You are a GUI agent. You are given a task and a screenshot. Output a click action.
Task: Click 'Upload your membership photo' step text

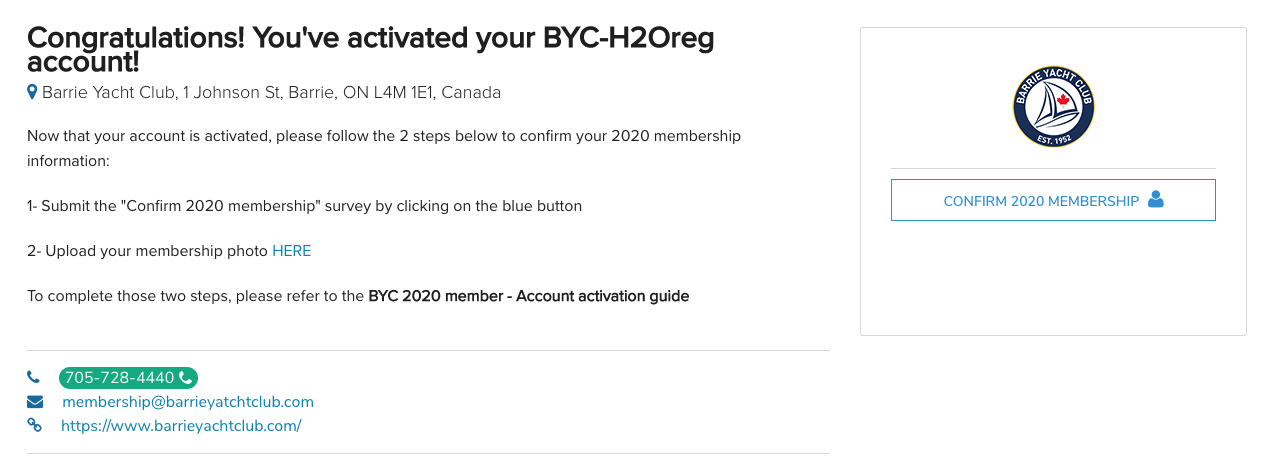click(157, 251)
